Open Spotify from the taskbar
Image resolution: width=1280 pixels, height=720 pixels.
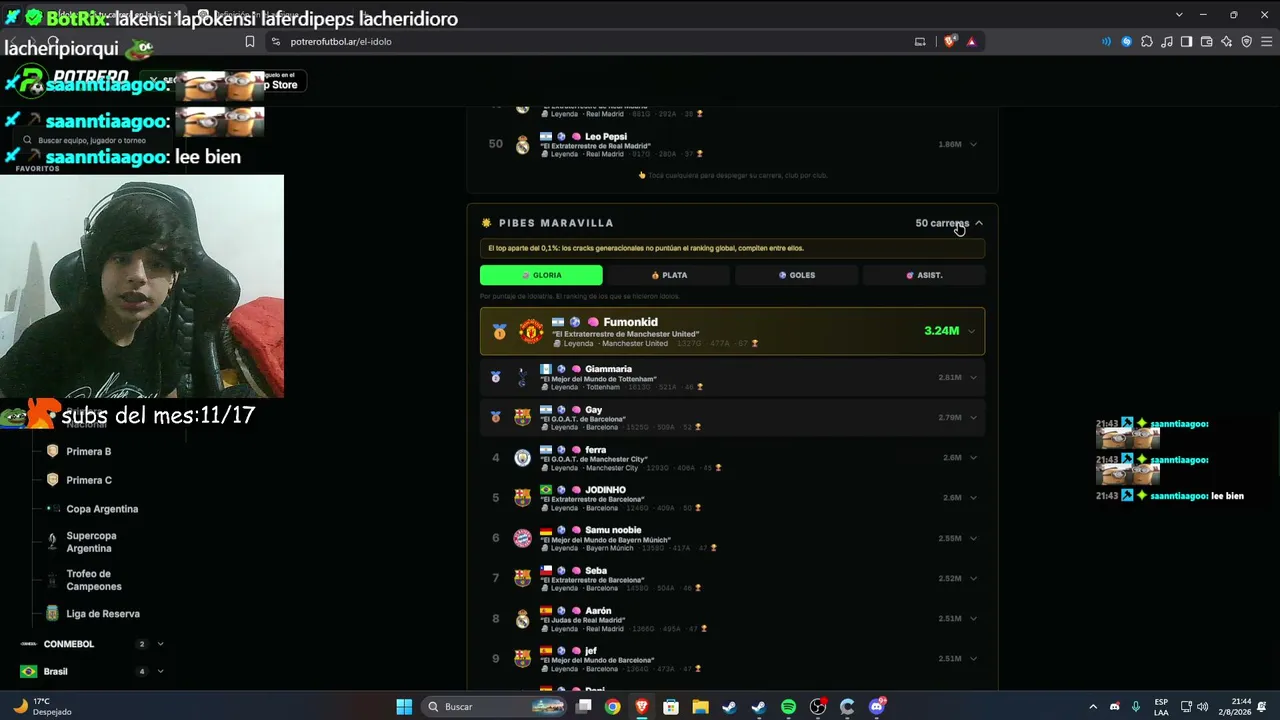click(x=788, y=707)
